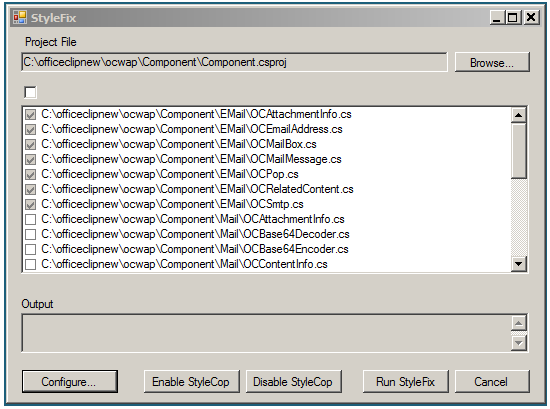
Task: Click Enable StyleCop button
Action: (x=192, y=381)
